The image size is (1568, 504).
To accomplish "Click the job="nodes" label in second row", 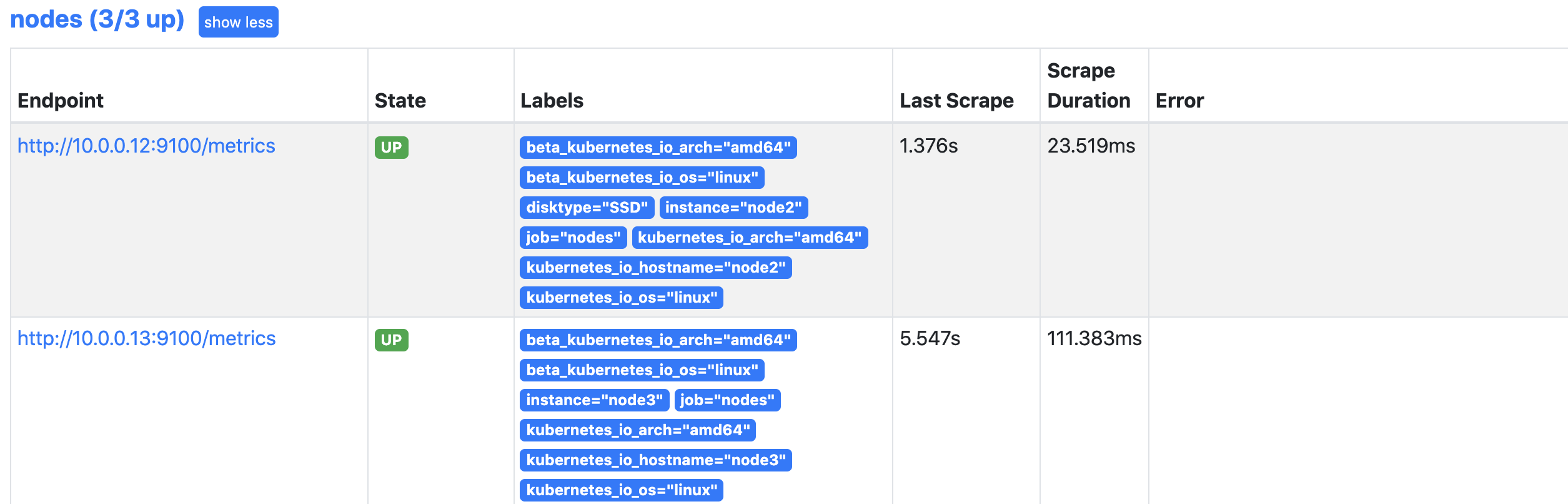I will pyautogui.click(x=727, y=400).
